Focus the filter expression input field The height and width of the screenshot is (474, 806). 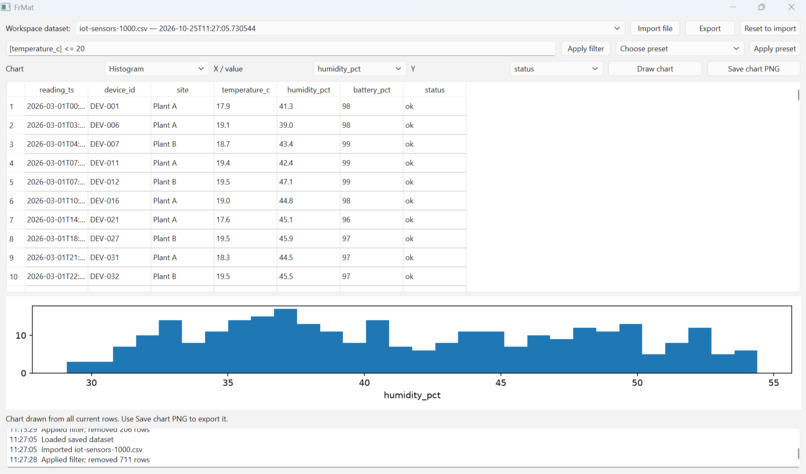point(281,48)
